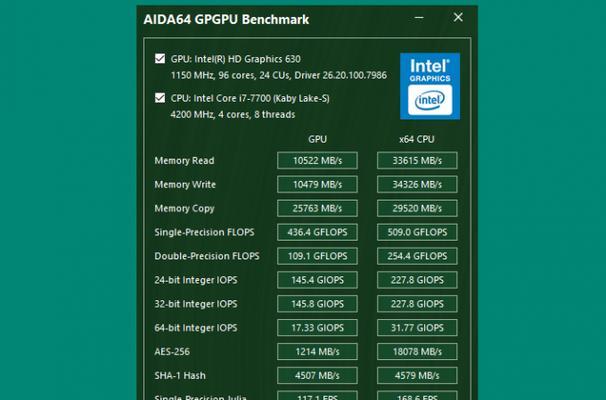Uncheck the CPU Intel Core i7-7700 checkbox
Image resolution: width=606 pixels, height=400 pixels.
(160, 98)
